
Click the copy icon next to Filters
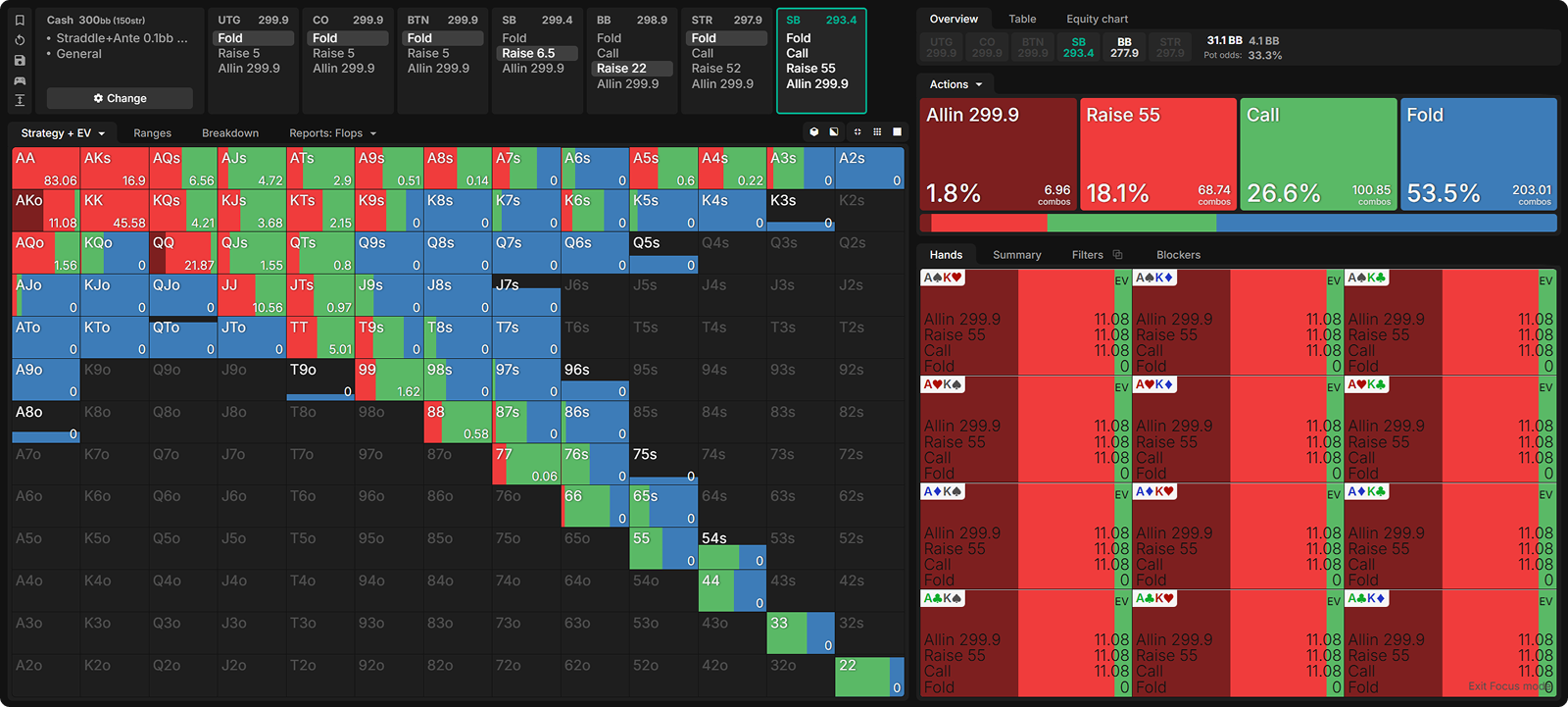pyautogui.click(x=1117, y=255)
